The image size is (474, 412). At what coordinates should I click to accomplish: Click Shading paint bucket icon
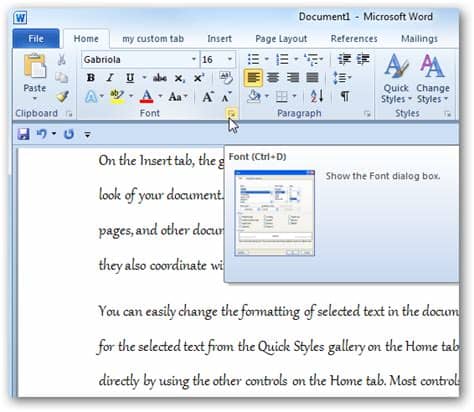click(x=254, y=97)
